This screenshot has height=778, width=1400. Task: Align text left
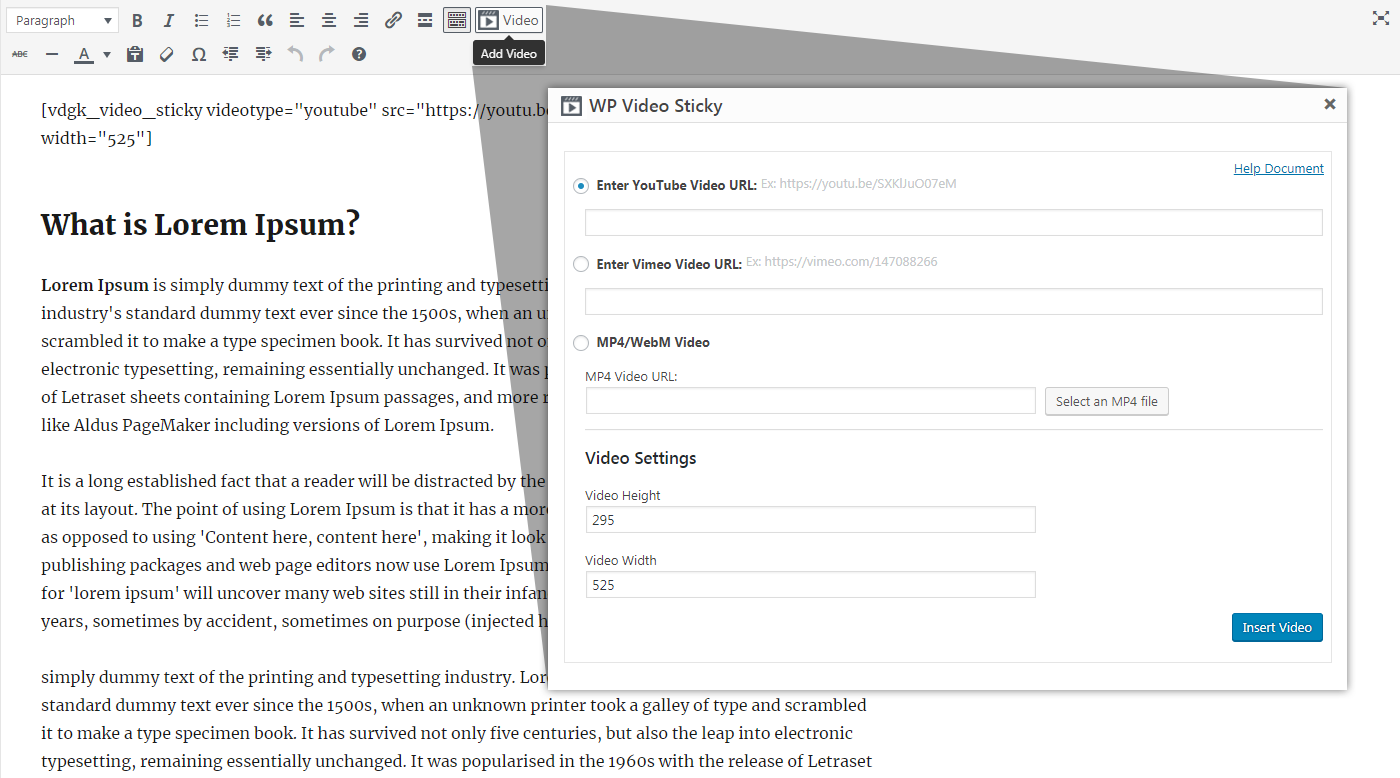(x=297, y=20)
